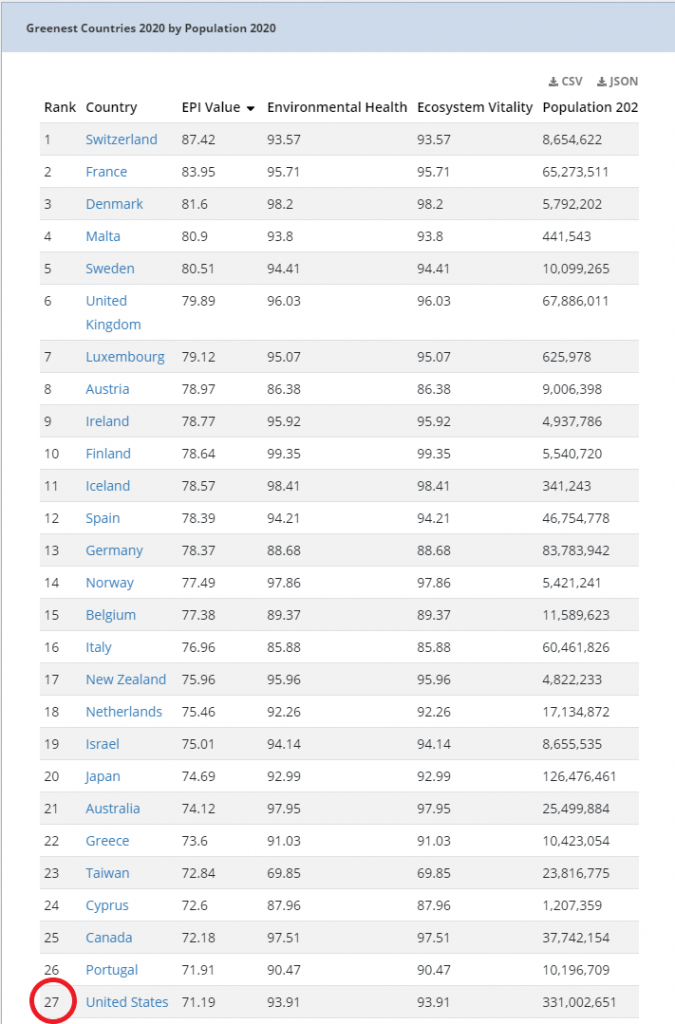Sort by Population 2020 column
675x1024 pixels.
[x=590, y=108]
